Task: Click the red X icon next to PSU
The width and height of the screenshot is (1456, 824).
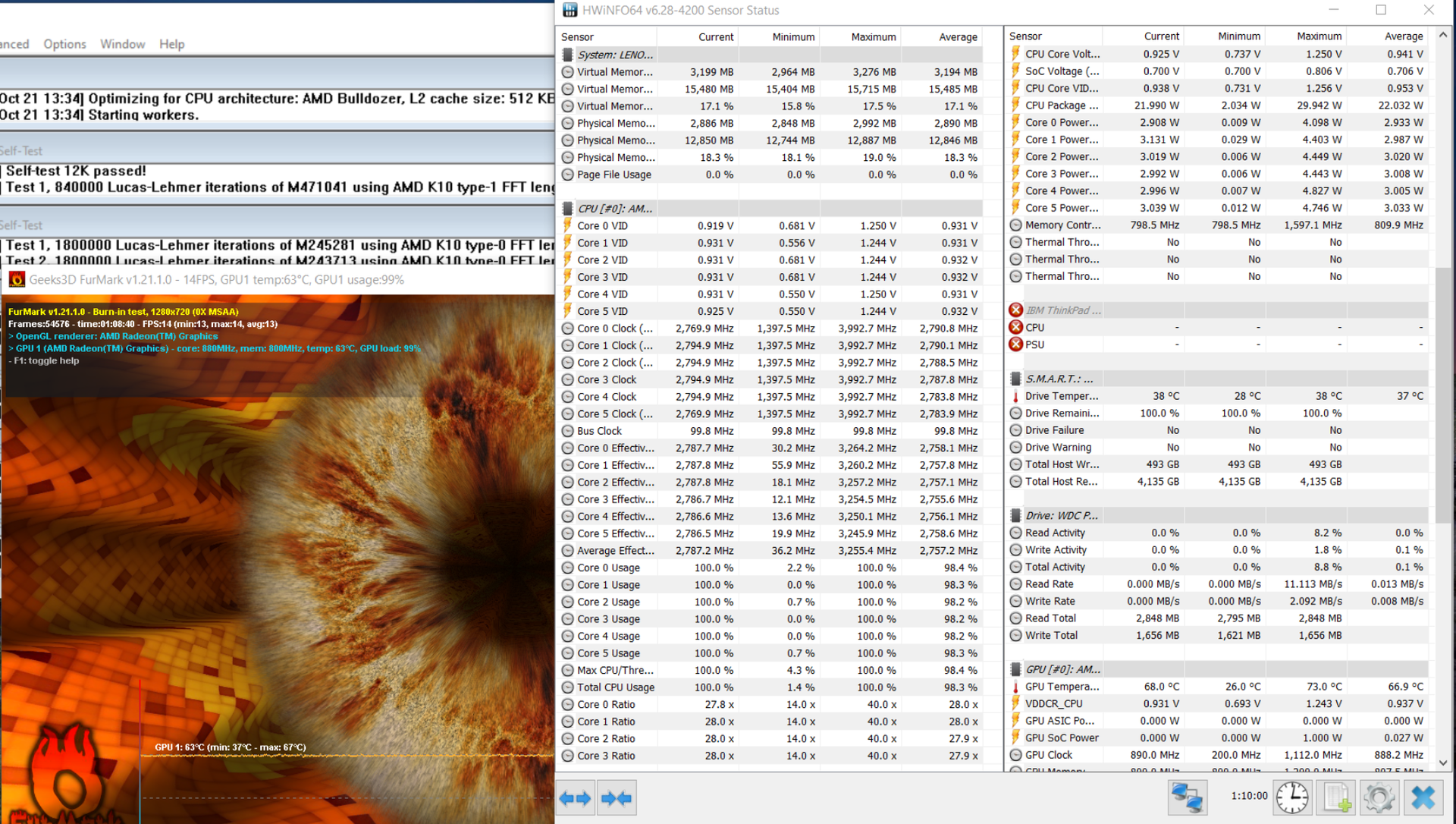Action: tap(1015, 344)
